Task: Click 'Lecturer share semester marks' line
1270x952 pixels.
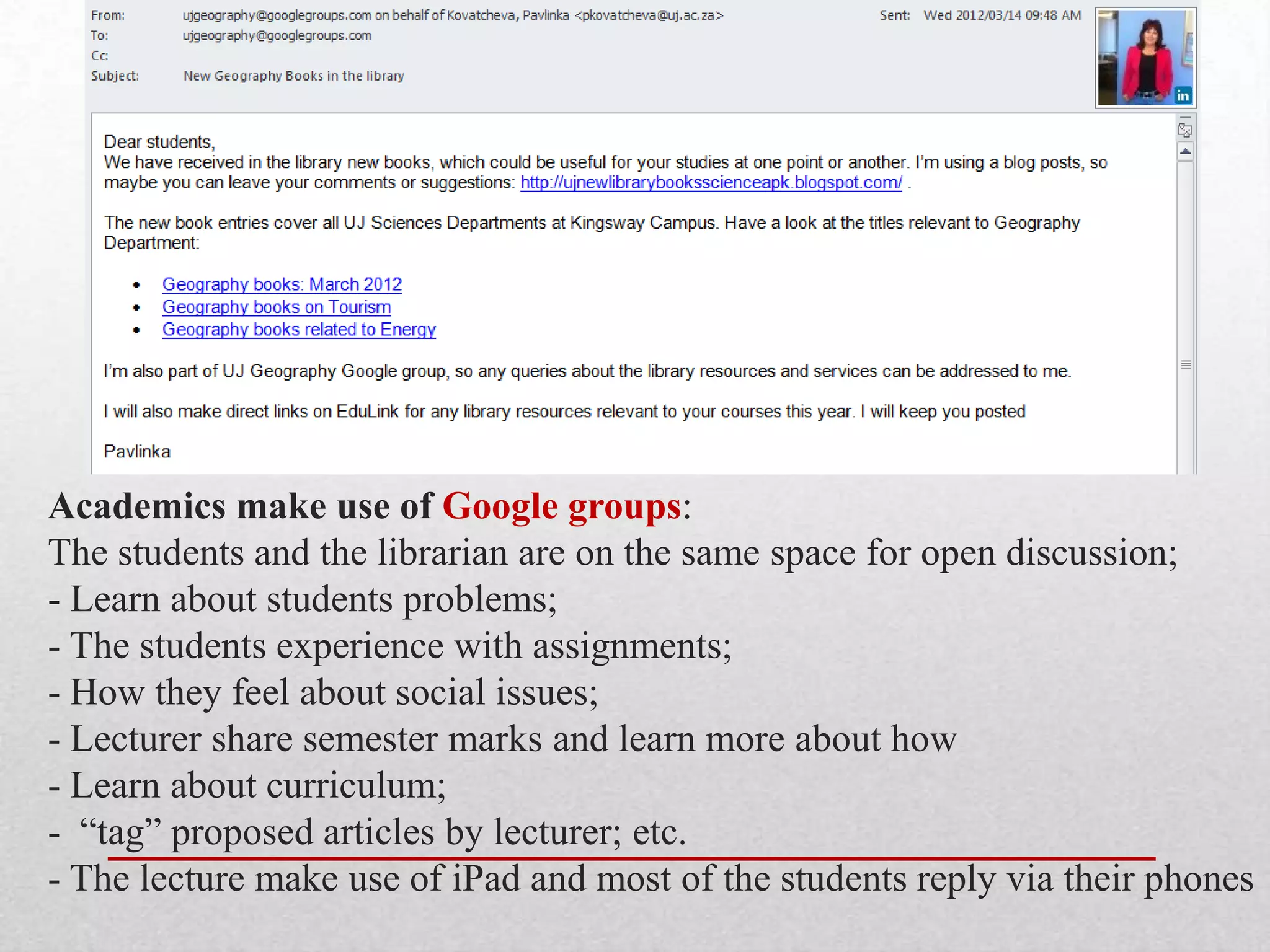Action: pos(503,739)
